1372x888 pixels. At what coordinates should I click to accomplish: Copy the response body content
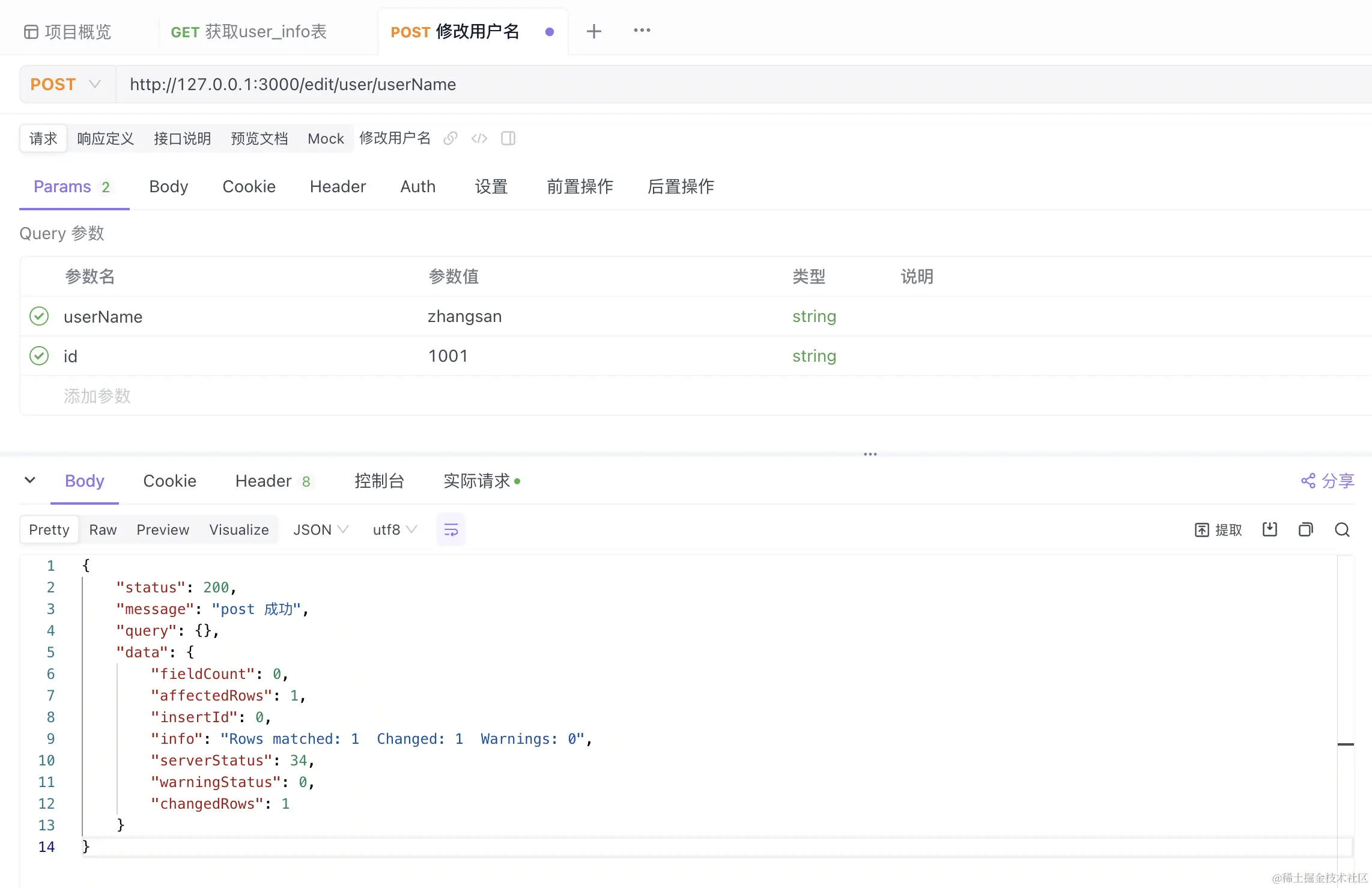click(1305, 529)
